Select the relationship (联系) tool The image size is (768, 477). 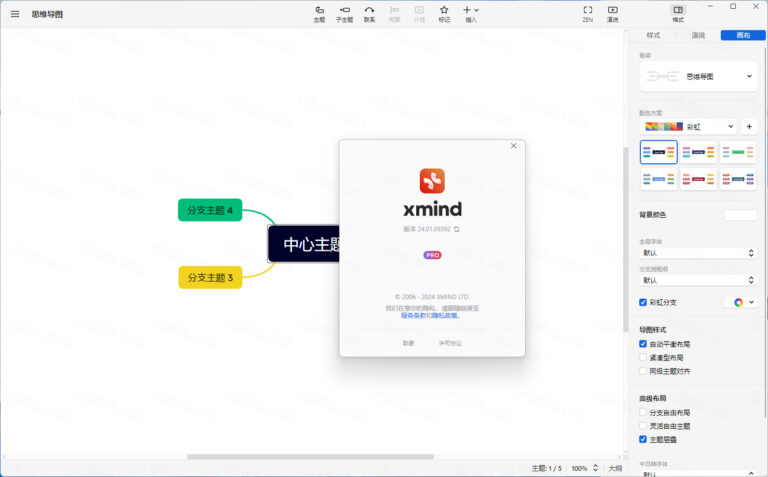[x=369, y=14]
